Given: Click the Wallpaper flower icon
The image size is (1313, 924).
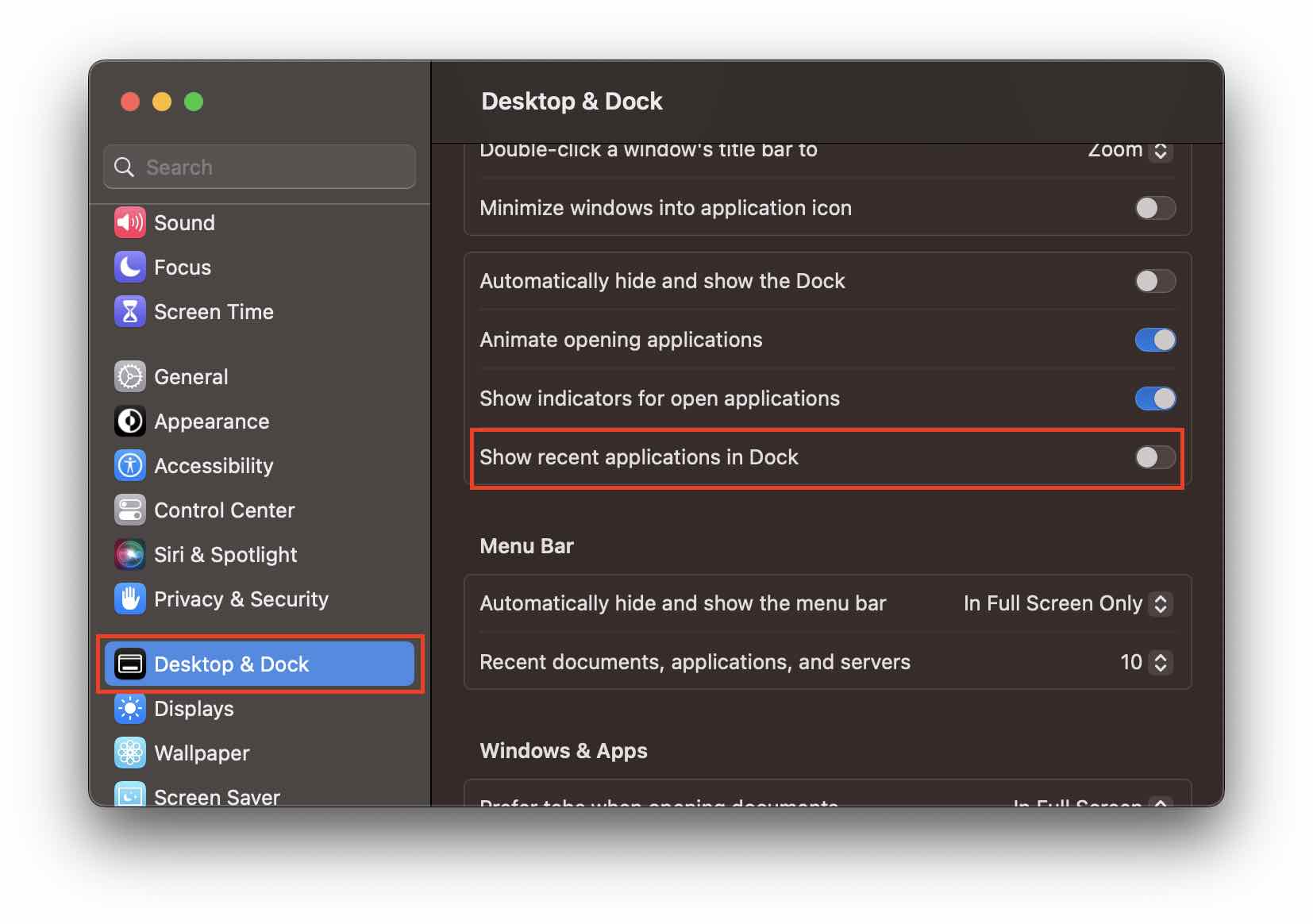Looking at the screenshot, I should [x=129, y=753].
